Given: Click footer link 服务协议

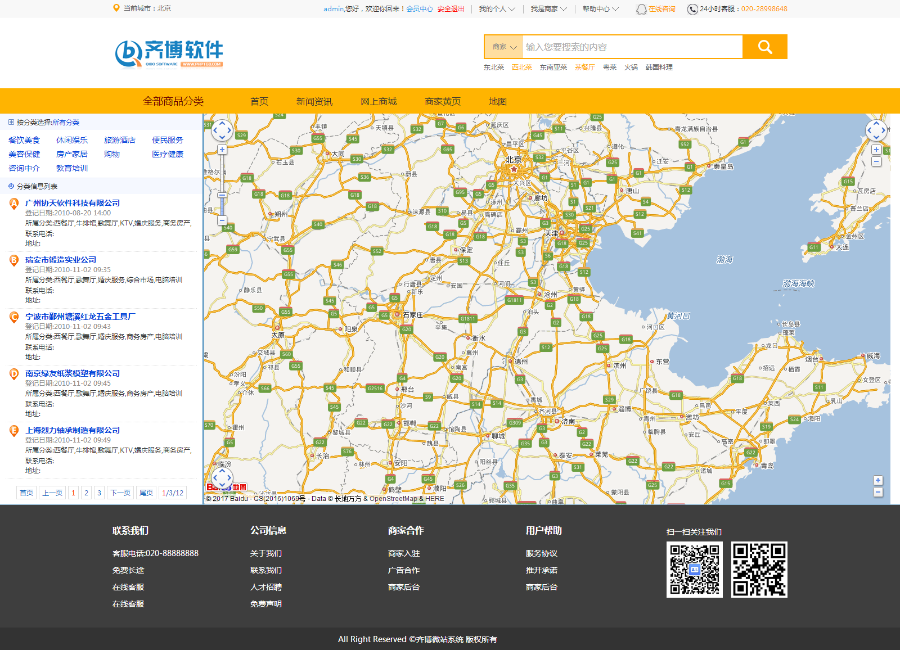Looking at the screenshot, I should [541, 554].
